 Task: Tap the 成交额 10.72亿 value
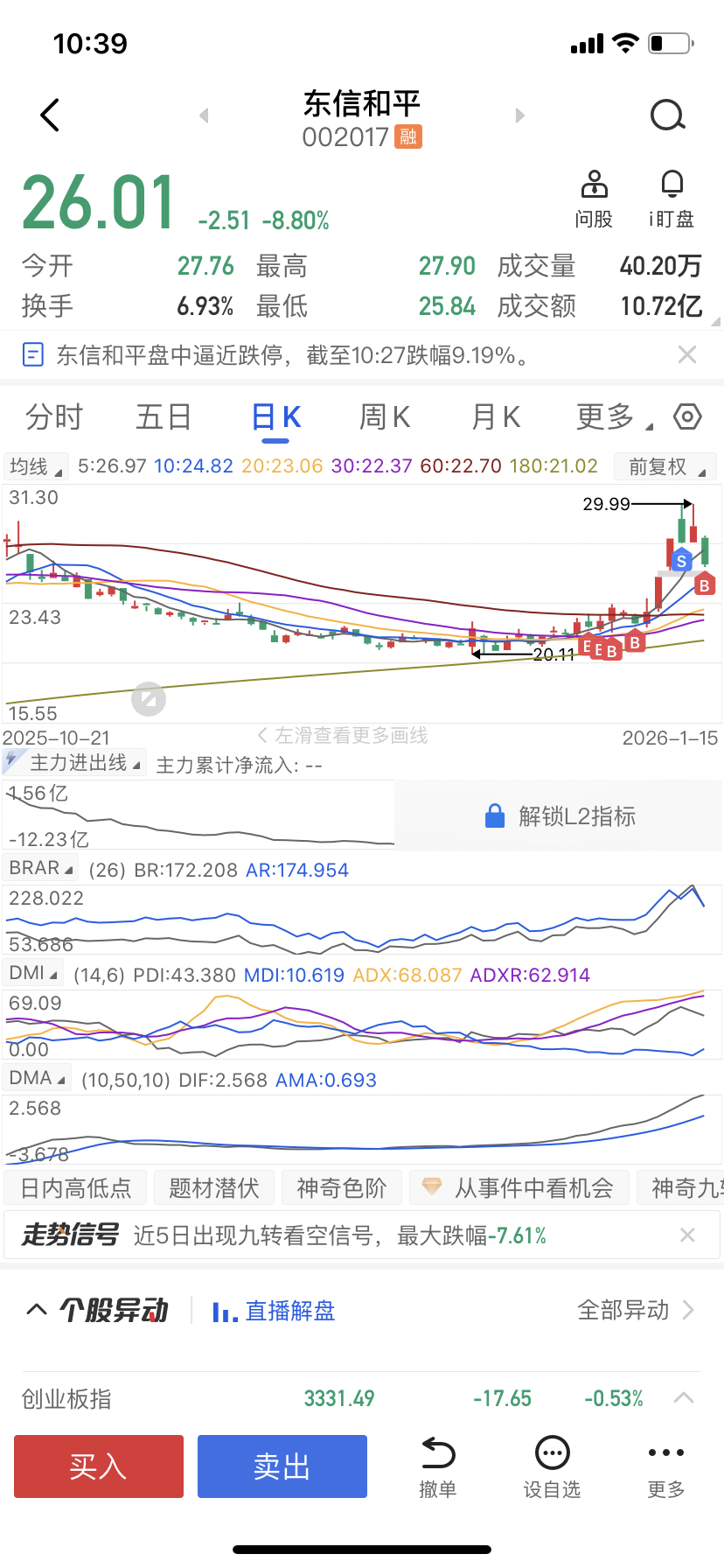661,305
